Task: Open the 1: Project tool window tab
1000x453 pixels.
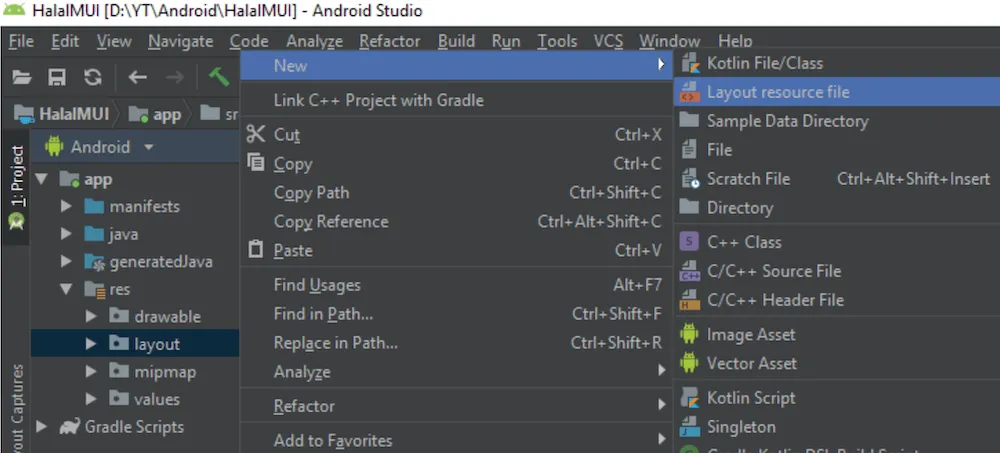Action: tap(17, 187)
